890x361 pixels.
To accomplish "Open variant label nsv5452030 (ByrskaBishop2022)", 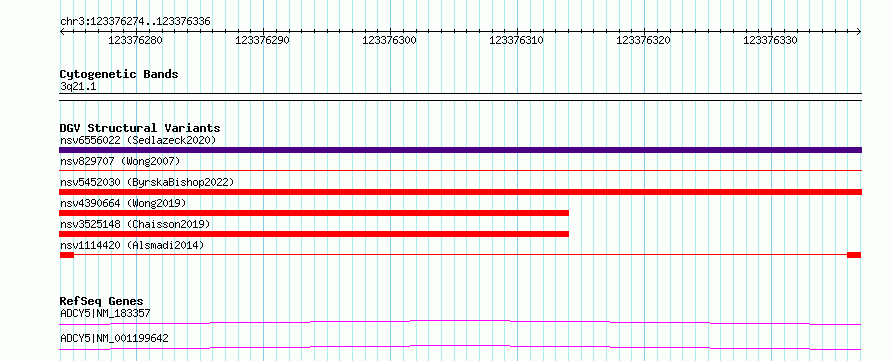I will (x=147, y=182).
